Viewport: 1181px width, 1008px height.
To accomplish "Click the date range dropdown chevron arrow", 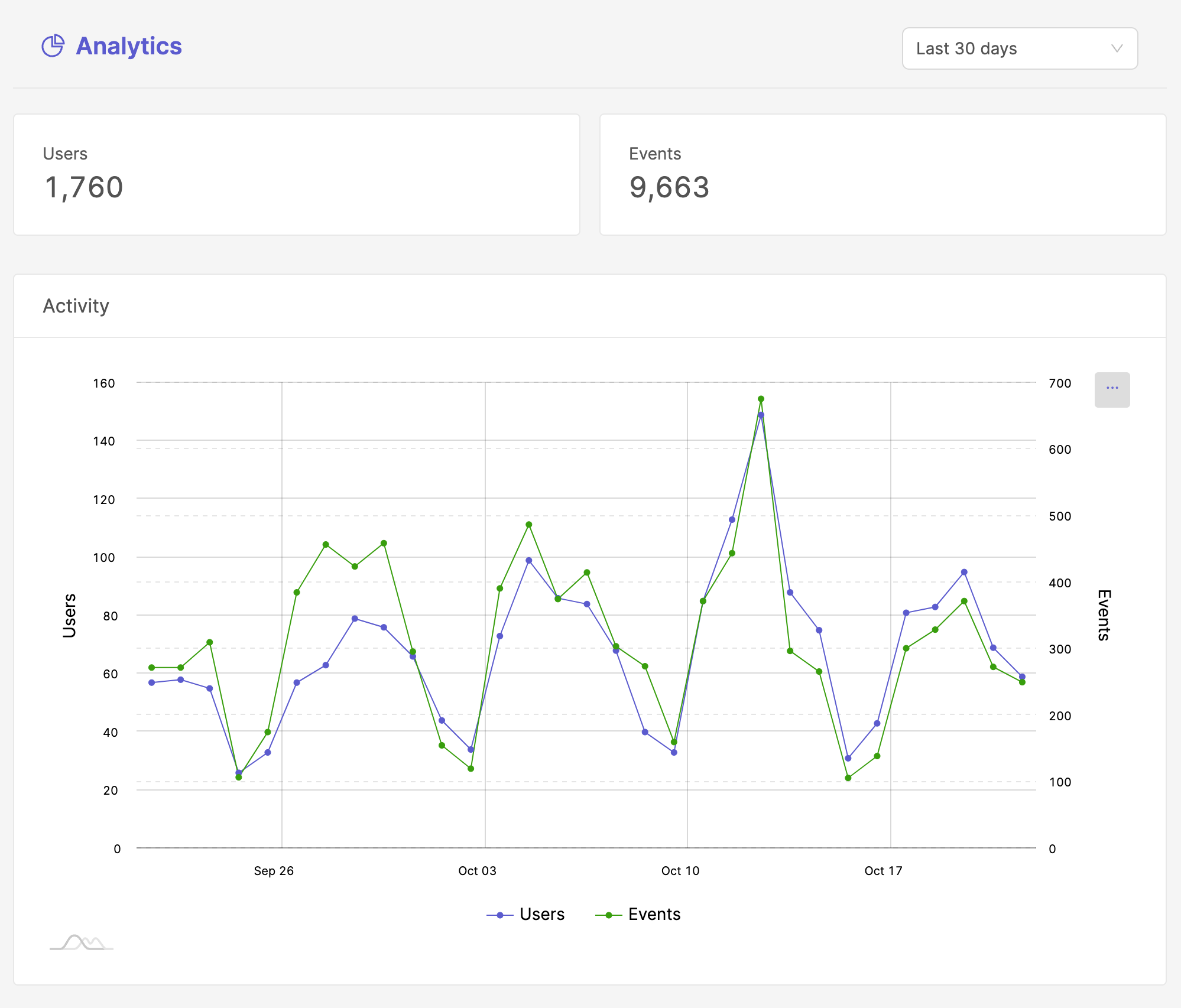I will tap(1117, 48).
